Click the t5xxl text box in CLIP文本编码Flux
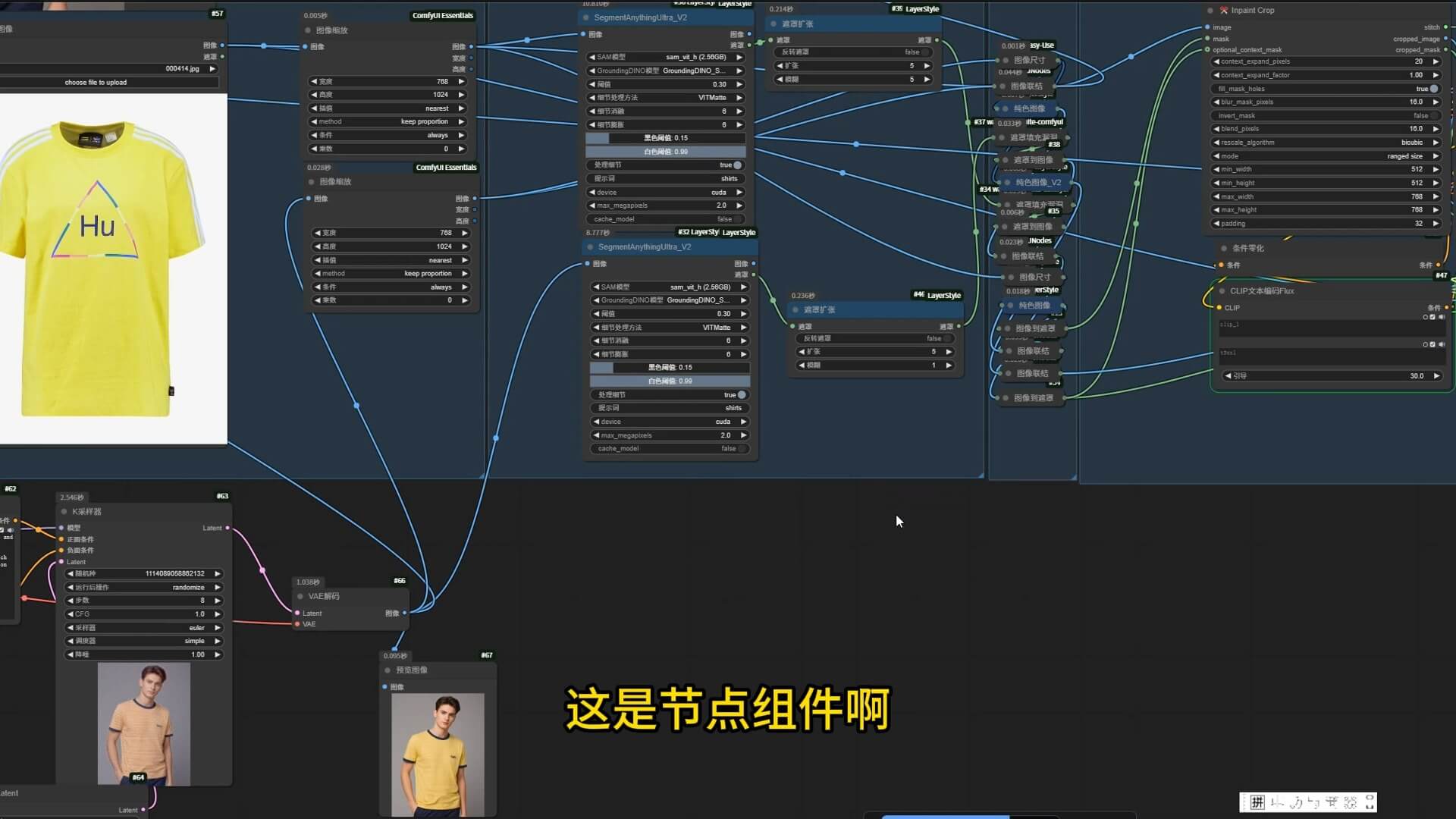1456x819 pixels. pyautogui.click(x=1331, y=356)
